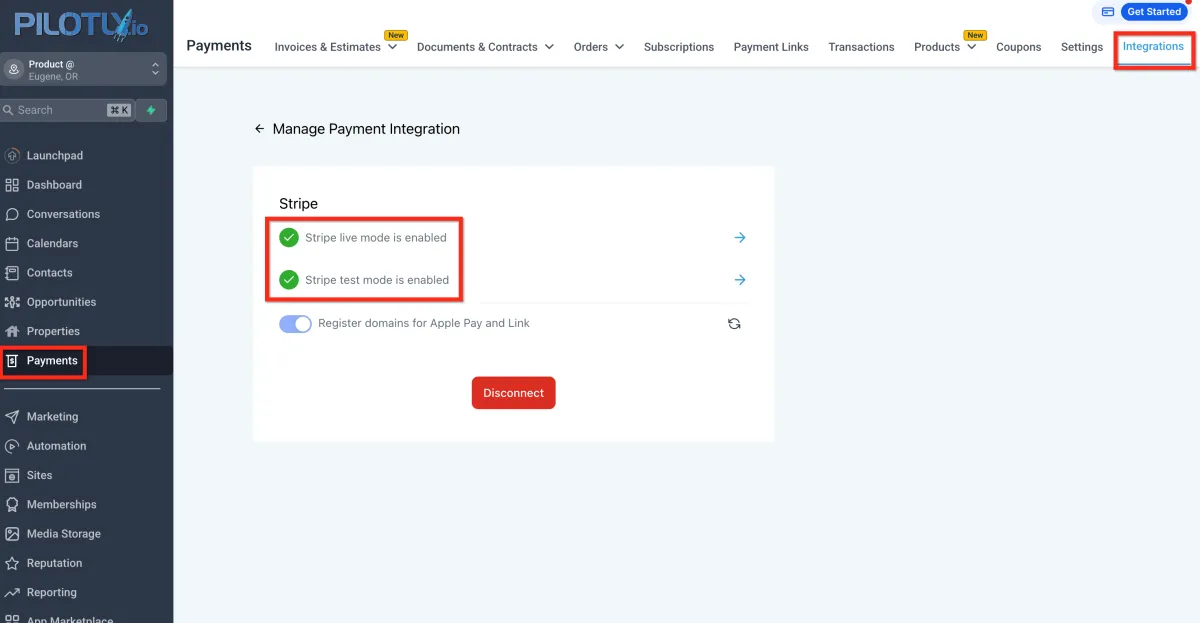Click the Automation icon in sidebar

(12, 446)
